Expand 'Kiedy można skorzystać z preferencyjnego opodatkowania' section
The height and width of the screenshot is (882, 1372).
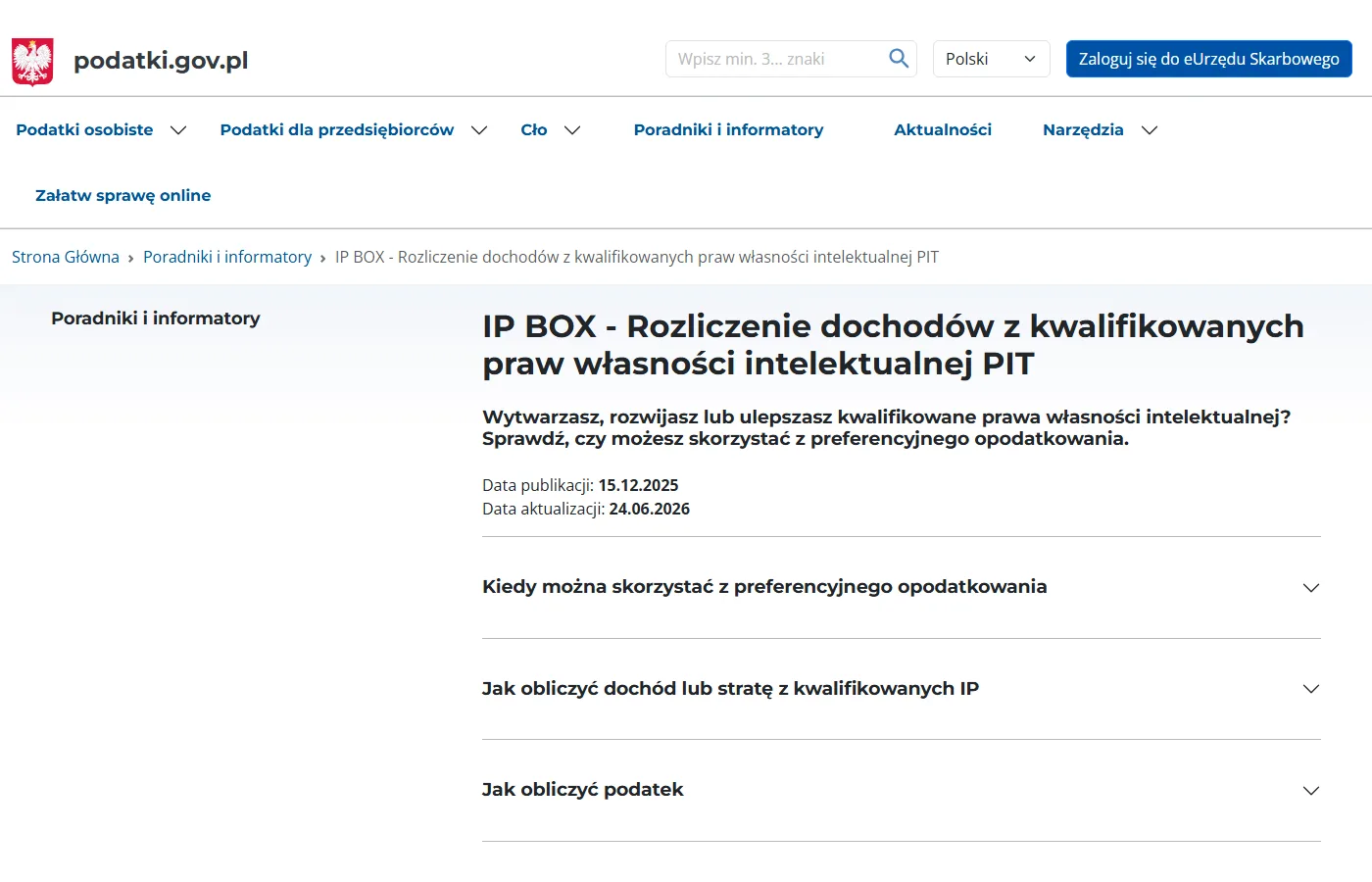tap(902, 587)
